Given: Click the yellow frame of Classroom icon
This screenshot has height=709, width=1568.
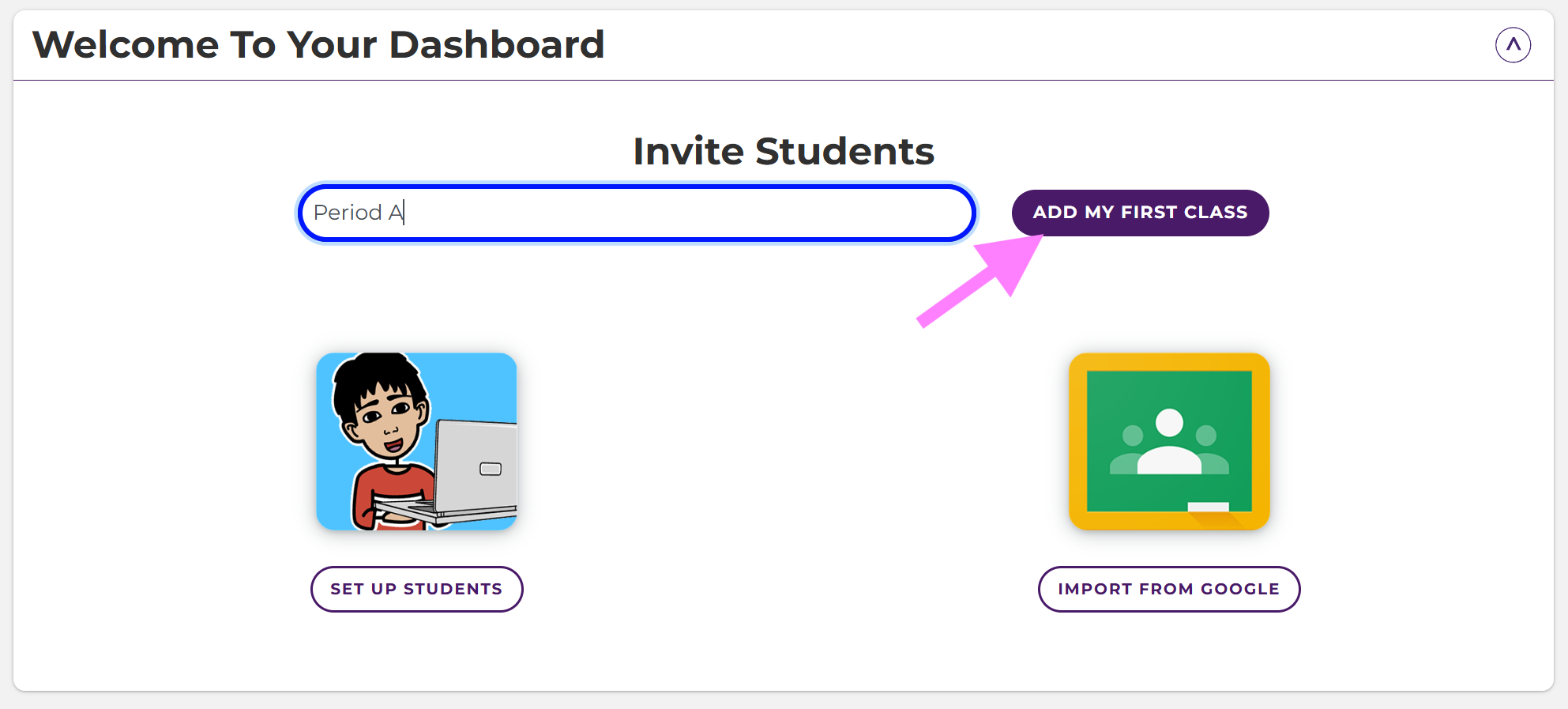Looking at the screenshot, I should click(1077, 441).
